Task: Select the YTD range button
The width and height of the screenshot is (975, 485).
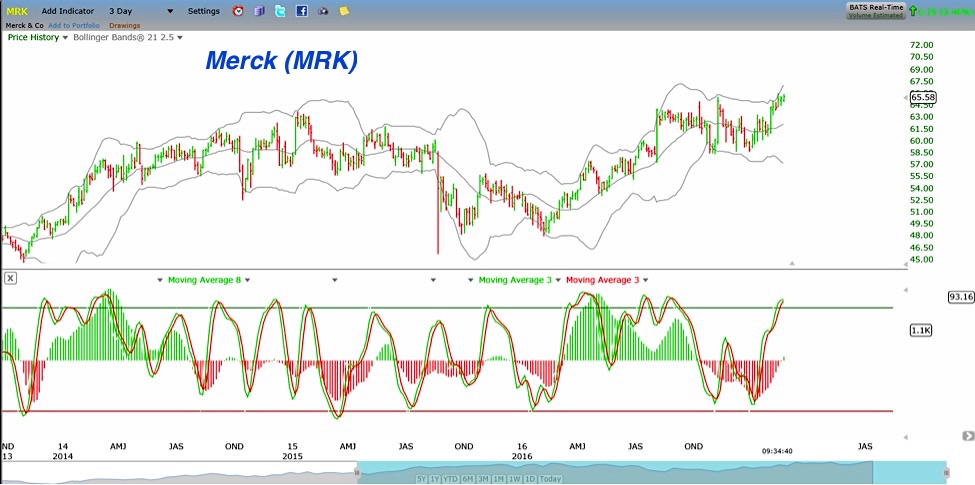Action: 450,479
